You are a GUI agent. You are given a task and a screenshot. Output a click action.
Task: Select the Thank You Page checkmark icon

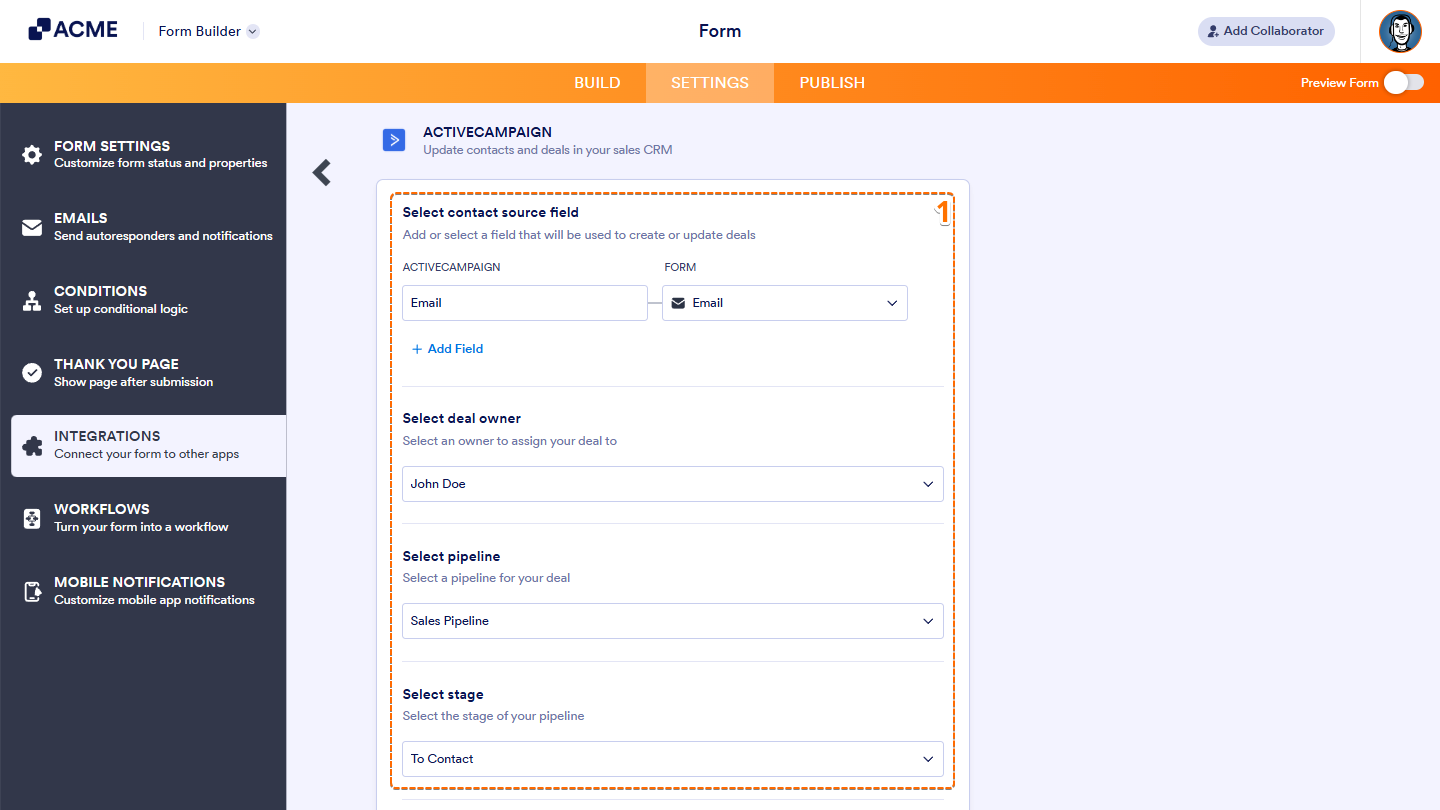pyautogui.click(x=31, y=372)
